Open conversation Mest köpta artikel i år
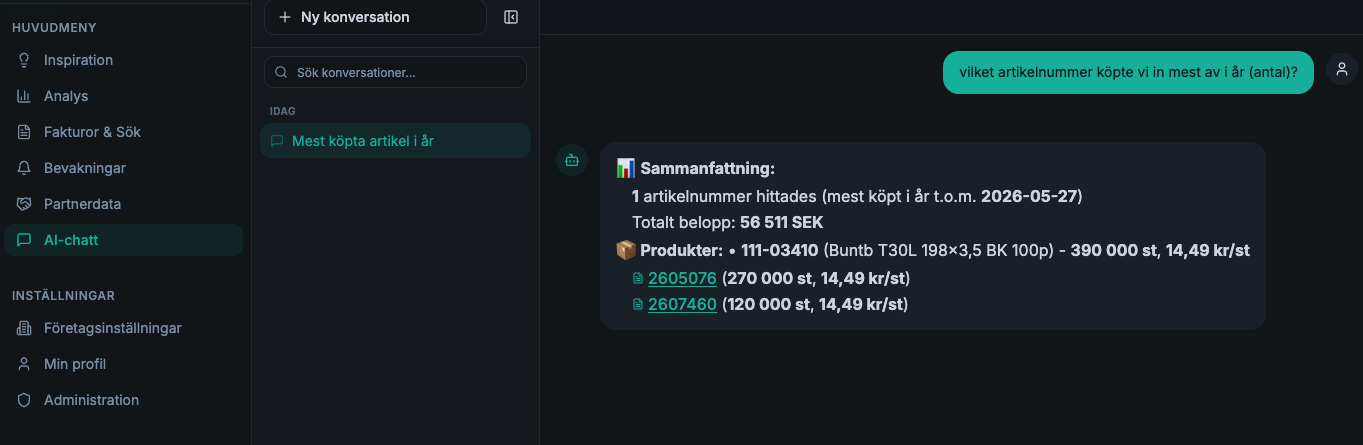This screenshot has width=1363, height=445. pyautogui.click(x=395, y=141)
